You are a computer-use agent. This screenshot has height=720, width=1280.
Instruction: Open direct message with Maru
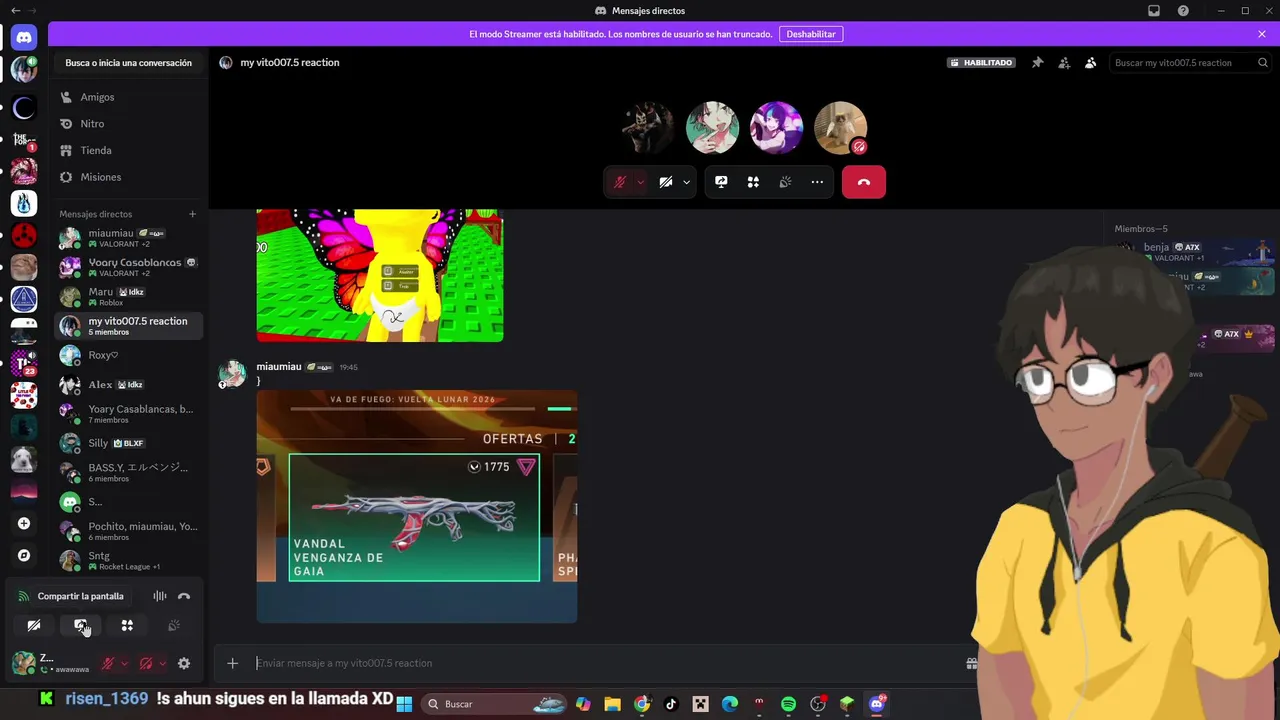[x=128, y=296]
